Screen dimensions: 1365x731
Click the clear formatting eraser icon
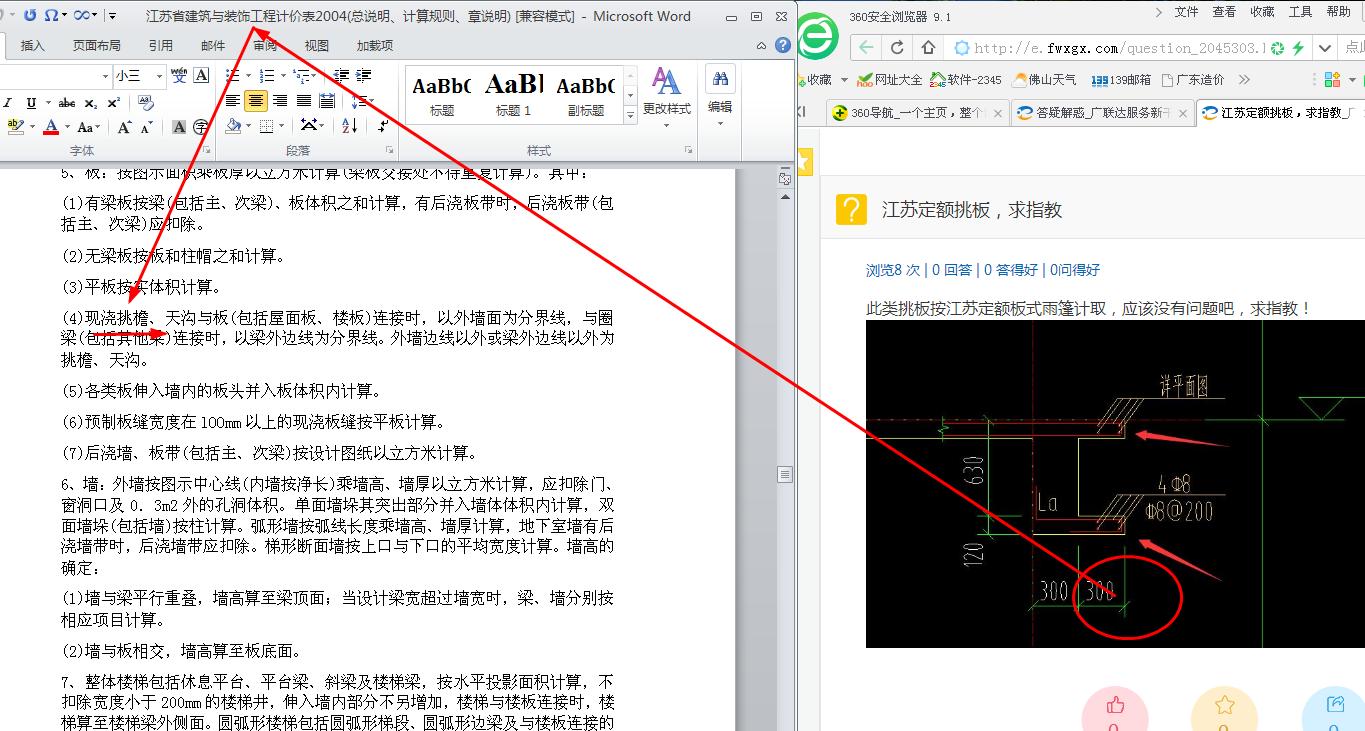(x=146, y=102)
